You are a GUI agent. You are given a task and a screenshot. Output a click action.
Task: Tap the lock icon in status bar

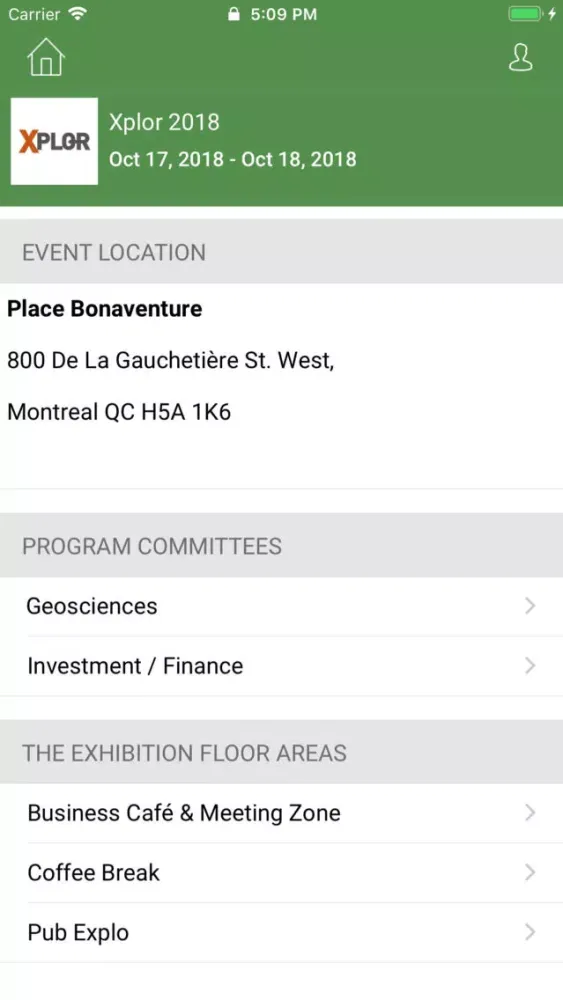click(234, 14)
